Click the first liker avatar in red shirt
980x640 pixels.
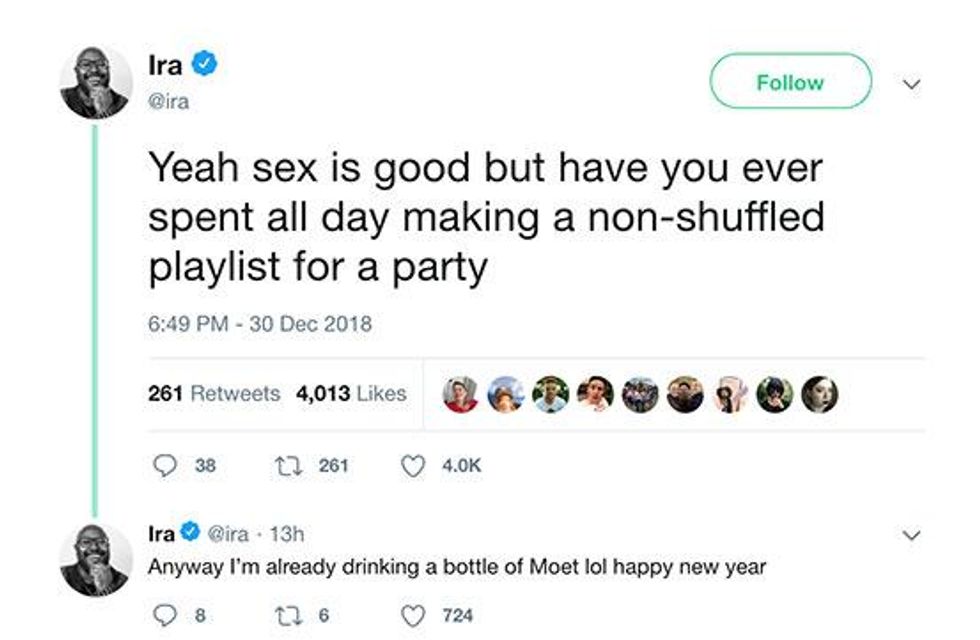pos(461,394)
